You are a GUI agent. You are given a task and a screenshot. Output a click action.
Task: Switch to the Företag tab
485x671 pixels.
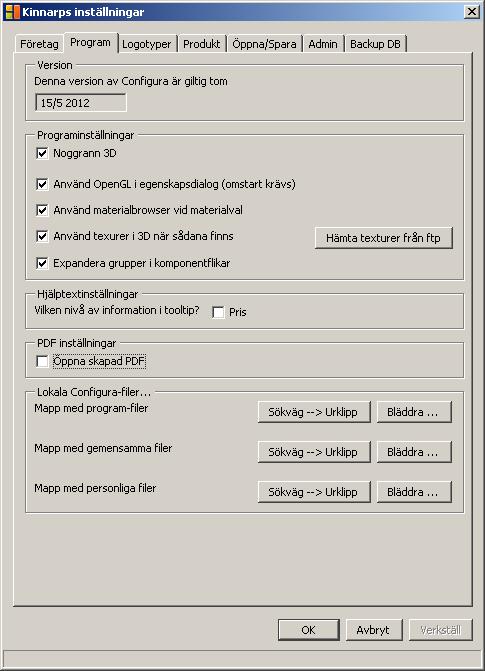coord(39,44)
